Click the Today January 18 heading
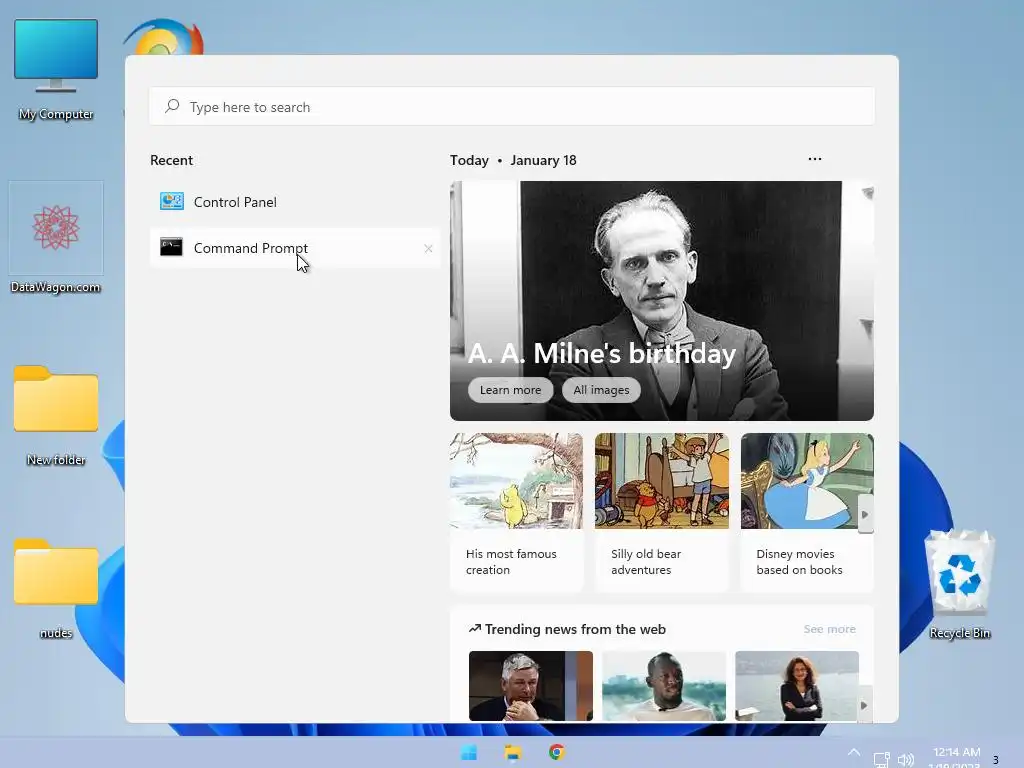The height and width of the screenshot is (768, 1024). pos(513,160)
